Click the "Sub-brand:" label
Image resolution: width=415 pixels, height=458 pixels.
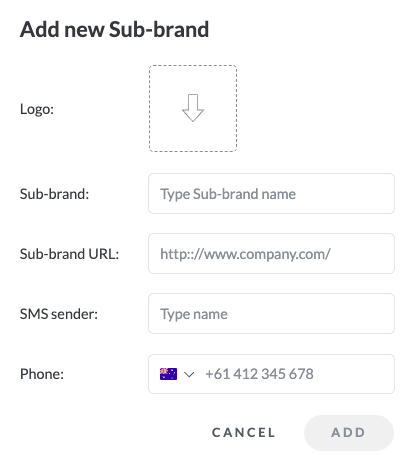(x=55, y=194)
